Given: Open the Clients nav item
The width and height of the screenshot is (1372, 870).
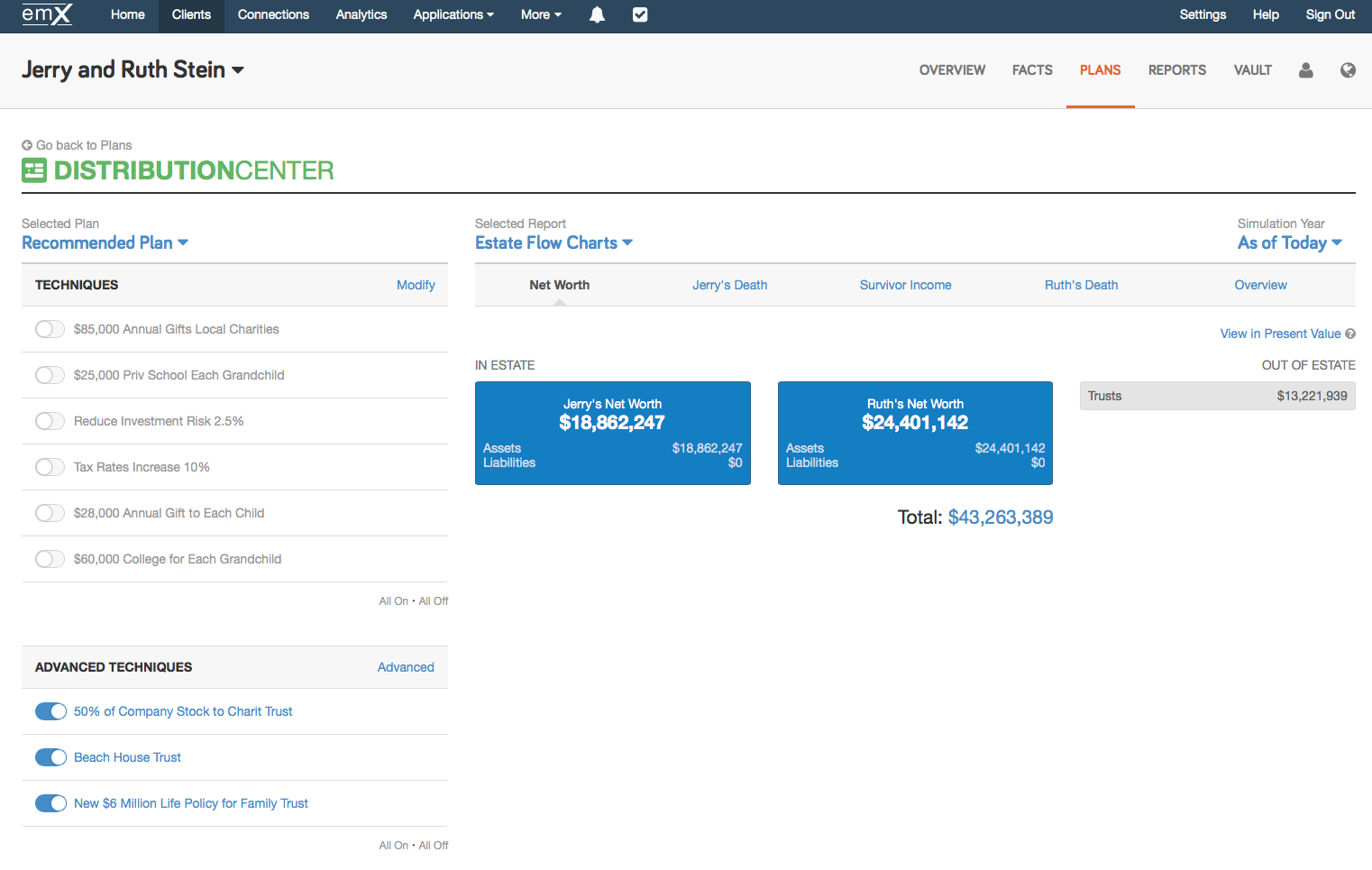Looking at the screenshot, I should tap(191, 14).
